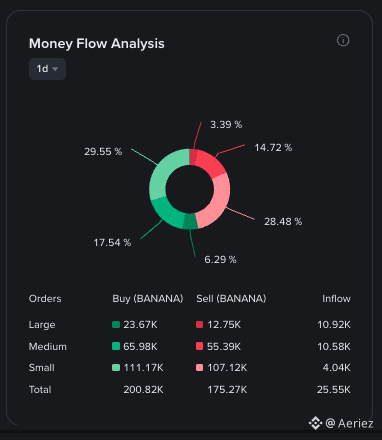Click the Sell (BANANA) column header
This screenshot has height=440, width=382.
[x=231, y=299]
